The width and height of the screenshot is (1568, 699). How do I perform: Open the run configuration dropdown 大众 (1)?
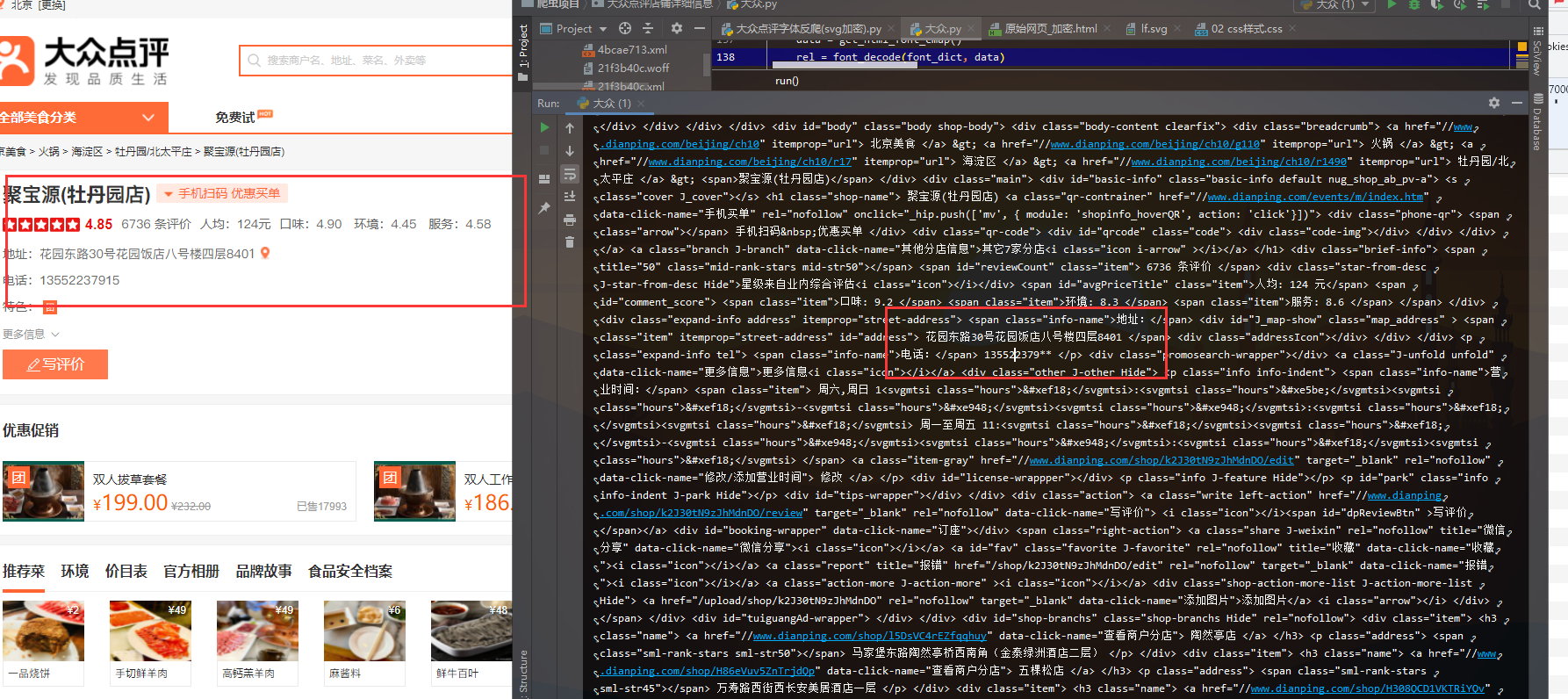tap(1336, 4)
